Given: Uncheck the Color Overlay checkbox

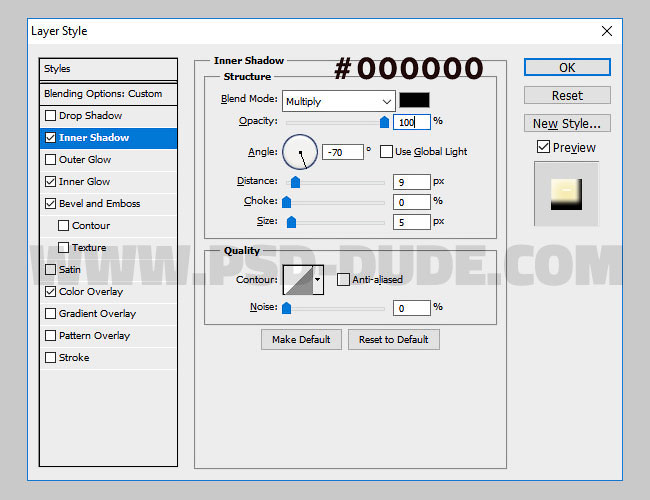Looking at the screenshot, I should (x=50, y=291).
